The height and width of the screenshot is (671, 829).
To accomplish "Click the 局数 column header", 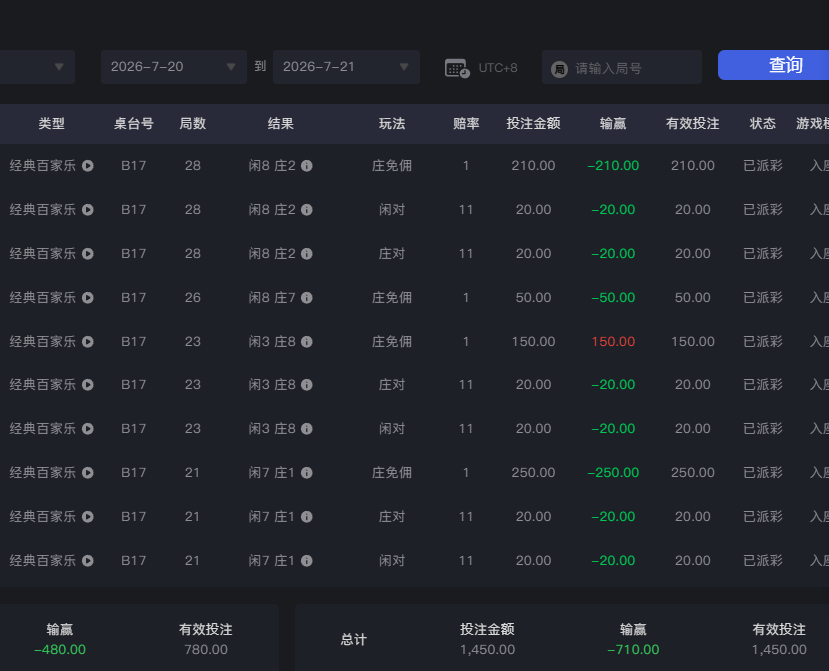I will (x=192, y=124).
